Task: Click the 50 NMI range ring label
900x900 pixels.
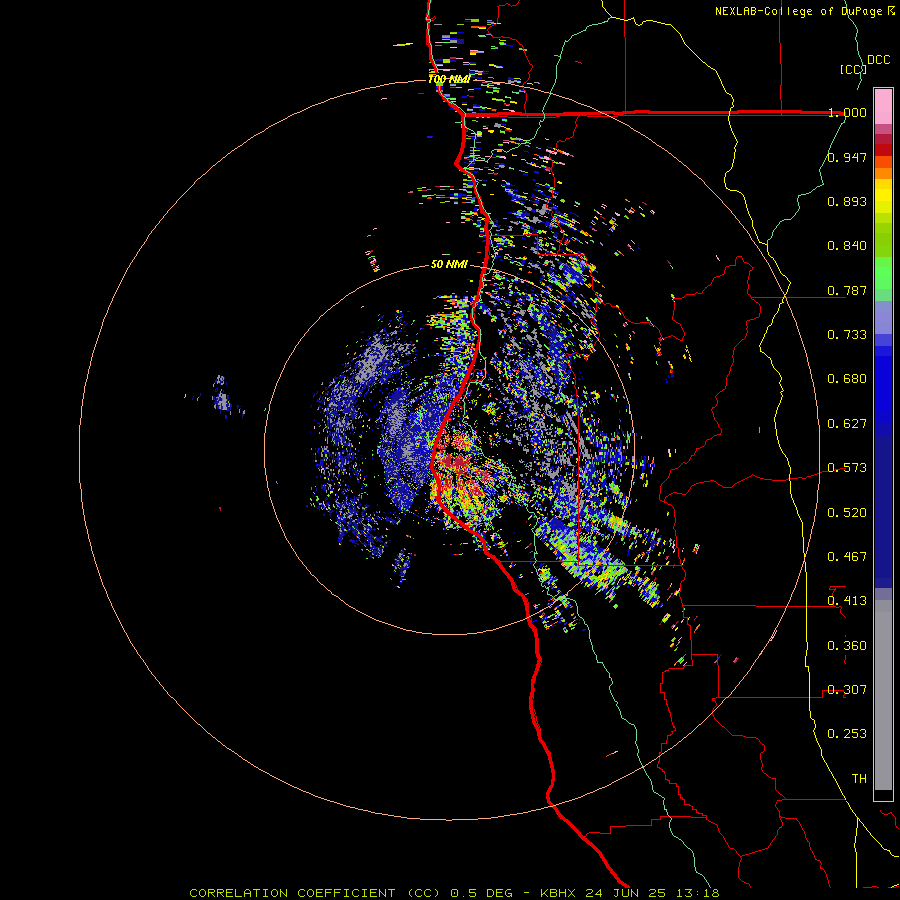Action: coord(449,264)
